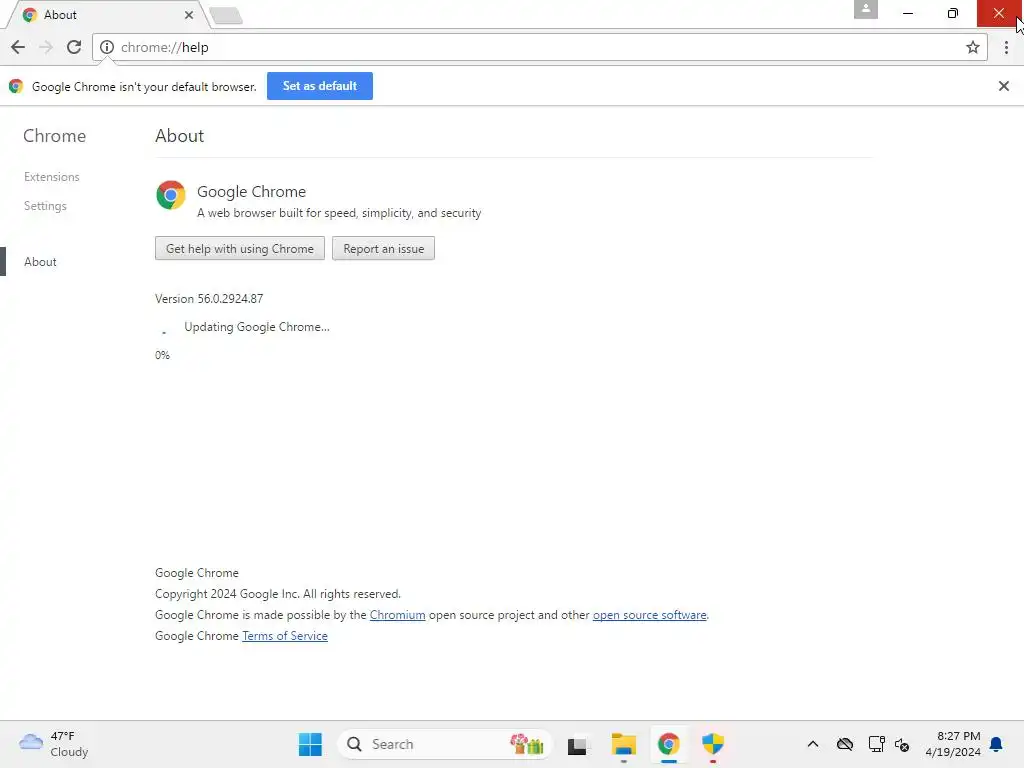Bookmark this page with the star icon
1024x768 pixels.
(972, 47)
